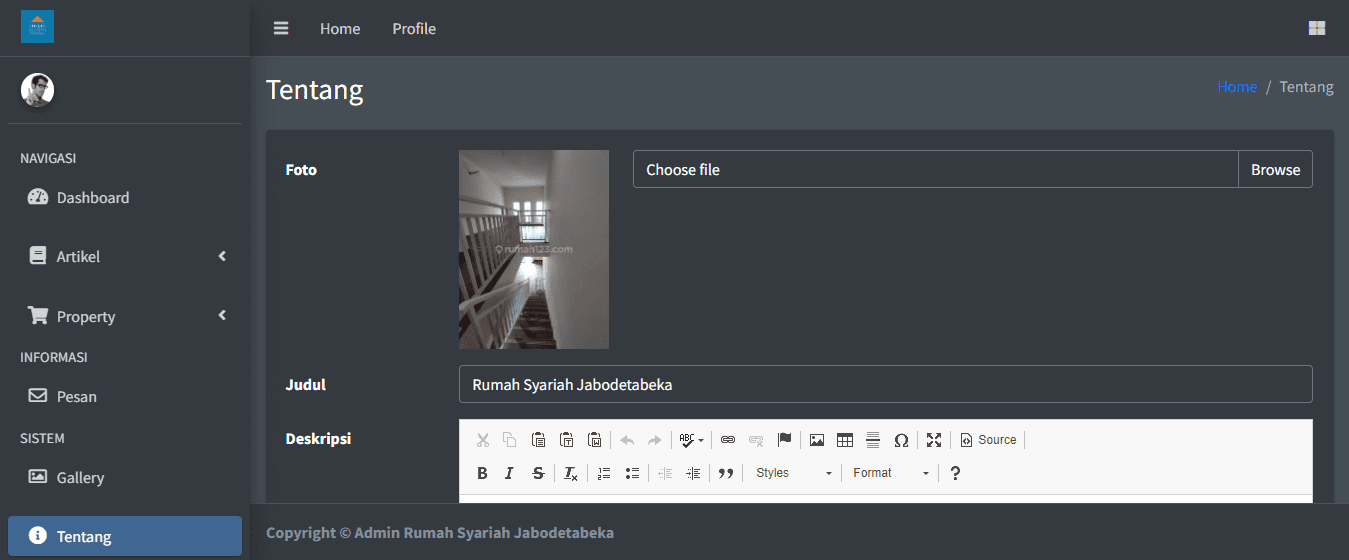Insert a special character with the omega icon
This screenshot has width=1349, height=560.
pos(901,440)
